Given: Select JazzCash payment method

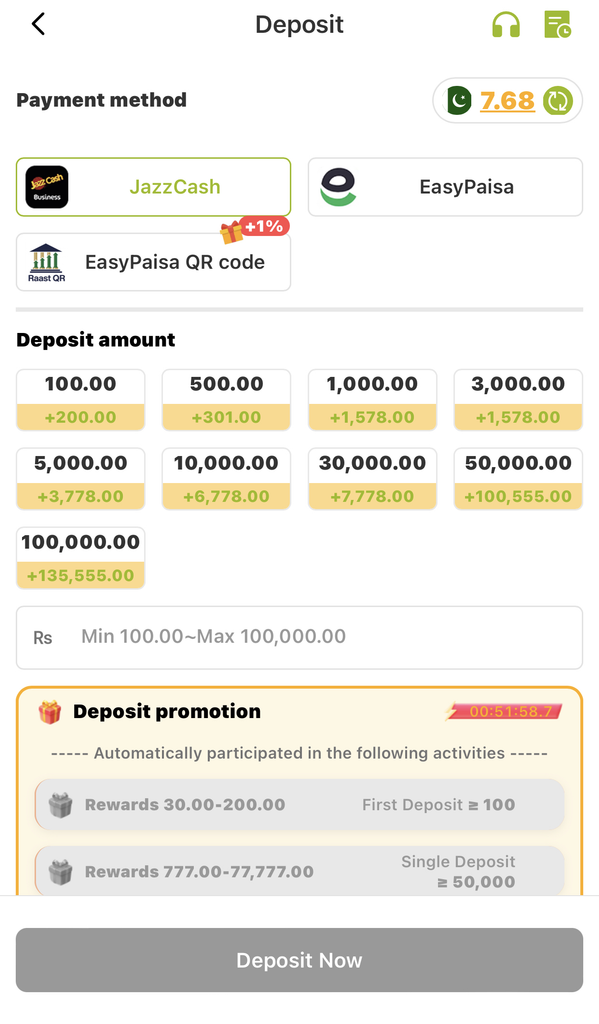Looking at the screenshot, I should point(154,187).
